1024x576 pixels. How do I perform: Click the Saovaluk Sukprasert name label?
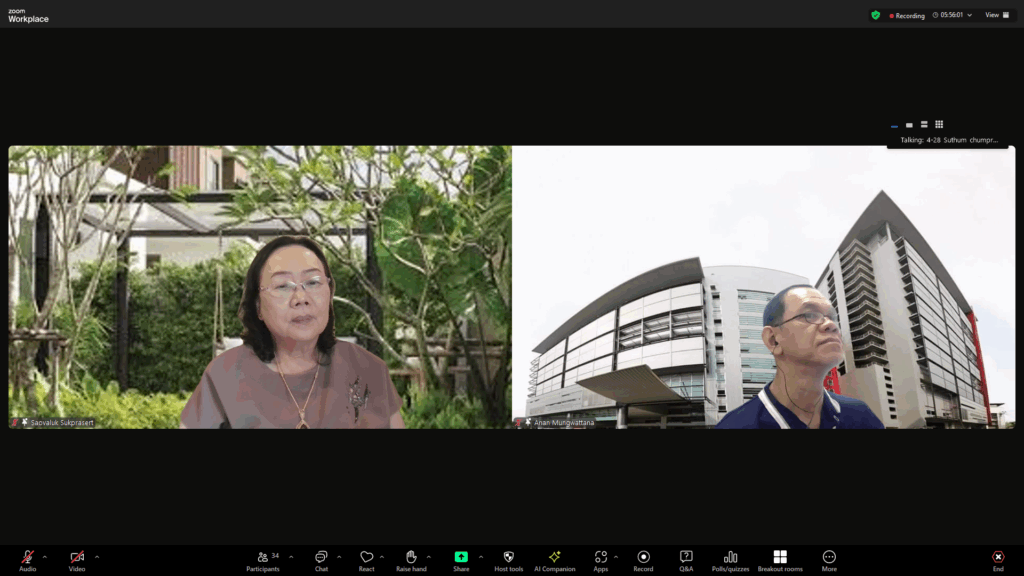point(62,423)
